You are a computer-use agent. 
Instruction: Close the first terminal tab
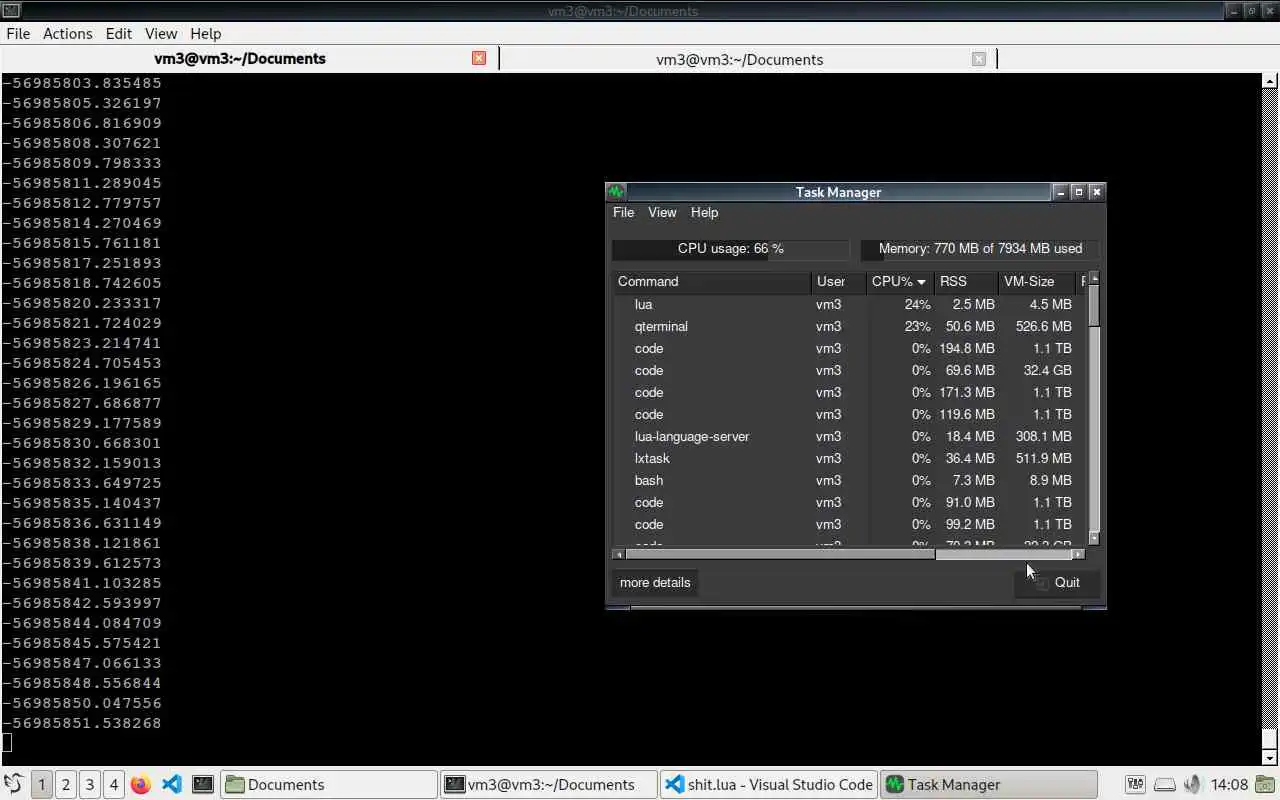[x=479, y=58]
